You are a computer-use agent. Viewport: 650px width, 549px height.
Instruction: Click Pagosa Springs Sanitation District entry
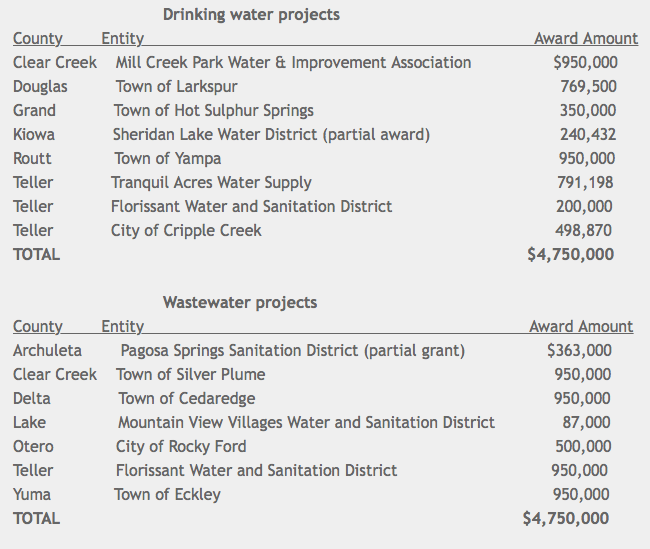[x=292, y=351]
